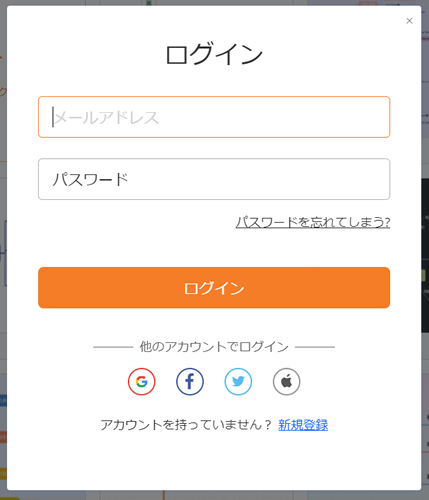Image resolution: width=429 pixels, height=500 pixels.
Task: Click the gray メールアドレス placeholder text
Action: coord(106,117)
